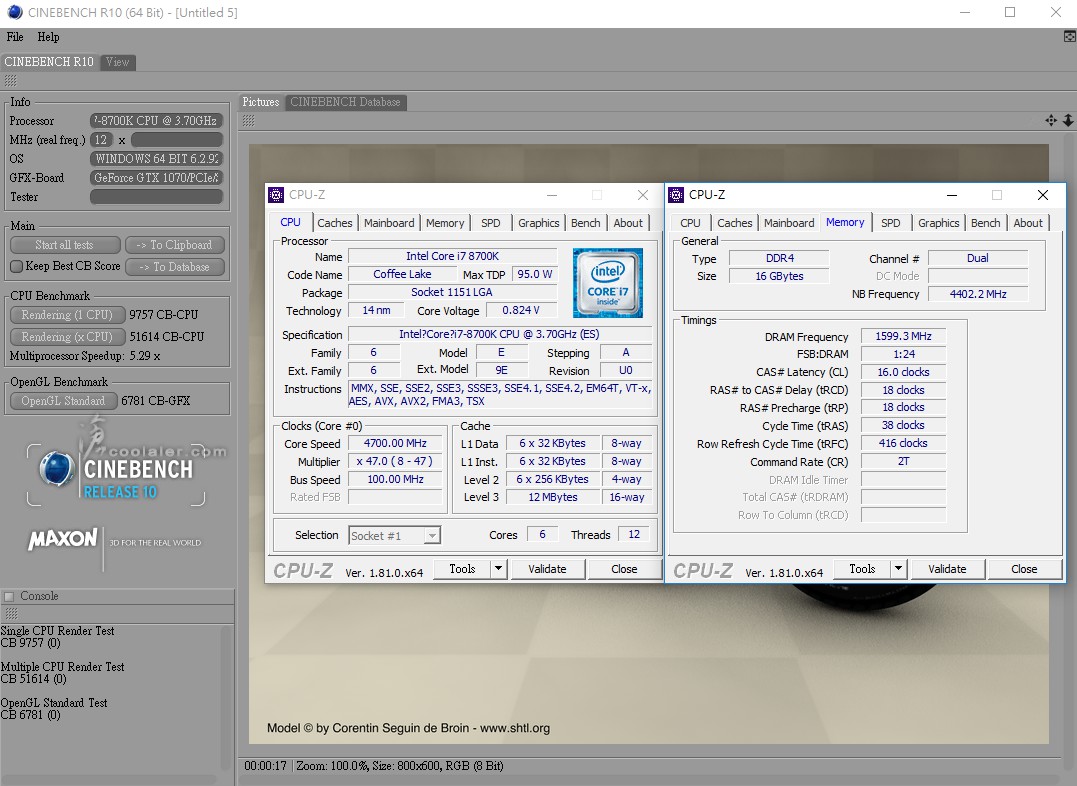Viewport: 1077px width, 786px height.
Task: Expand the Socket #1 selection combo box
Action: pyautogui.click(x=431, y=536)
